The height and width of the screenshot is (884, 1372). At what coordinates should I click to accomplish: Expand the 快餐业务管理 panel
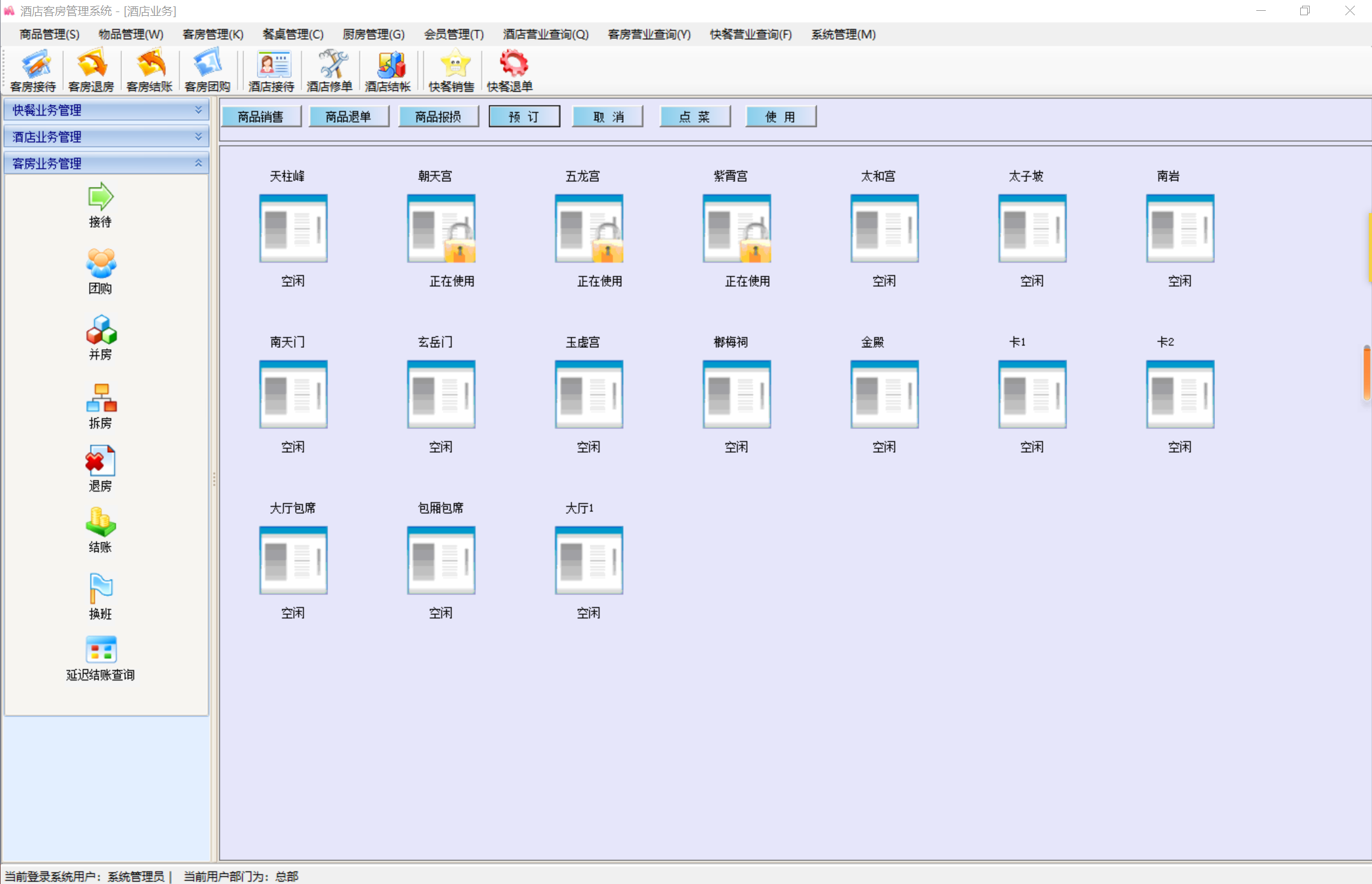click(x=106, y=110)
